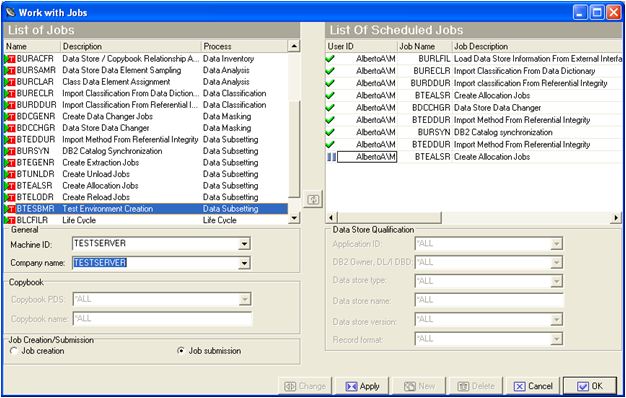
Task: Open the Copybook PDS dropdown
Action: coord(245,299)
